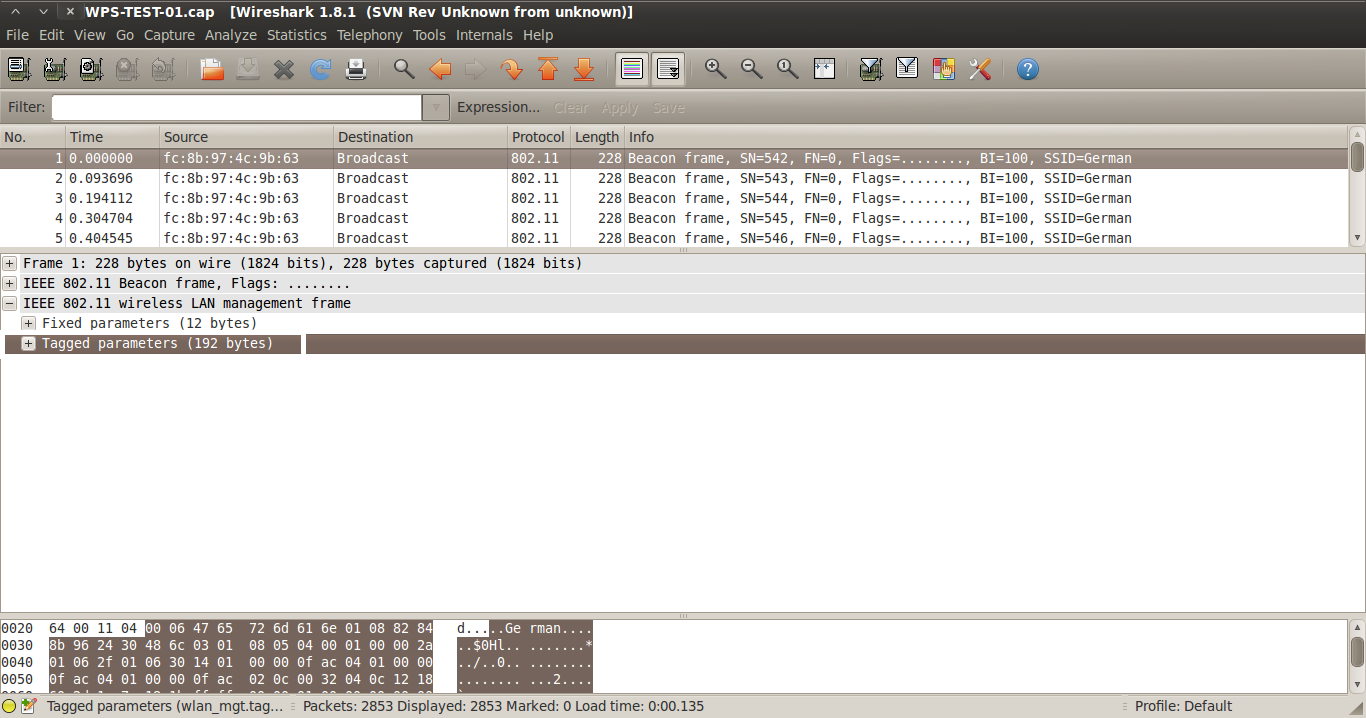
Task: Select packet 5 with SN=546
Action: [x=674, y=238]
